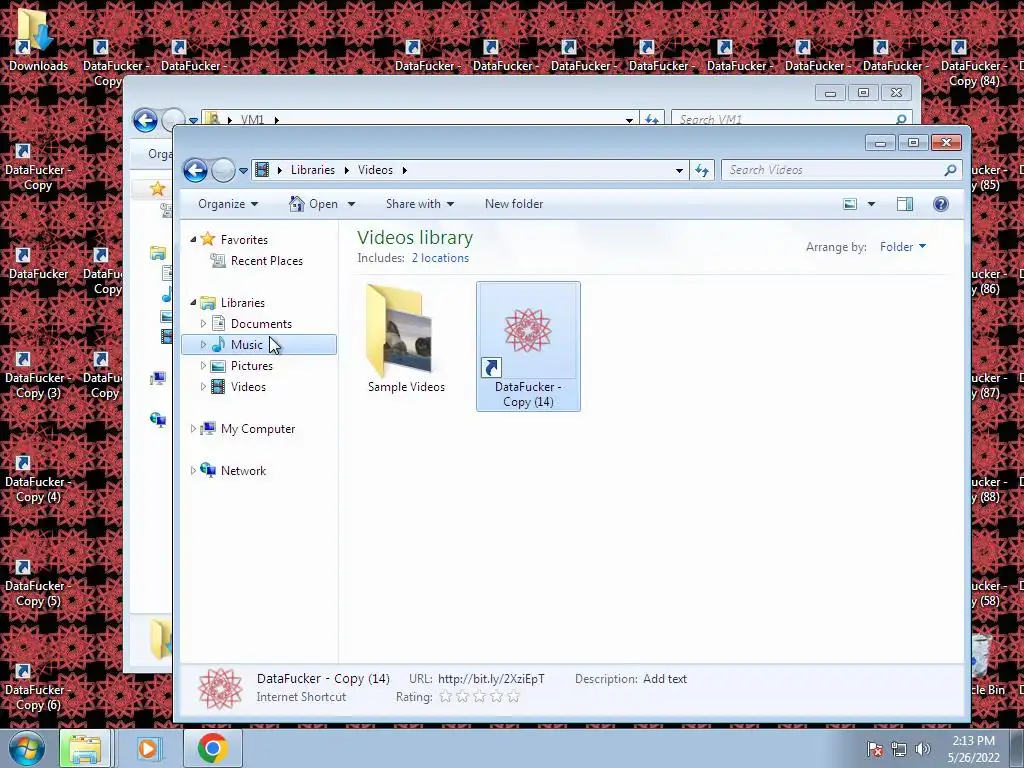Open Help in Videos window
The image size is (1024, 768).
(940, 204)
